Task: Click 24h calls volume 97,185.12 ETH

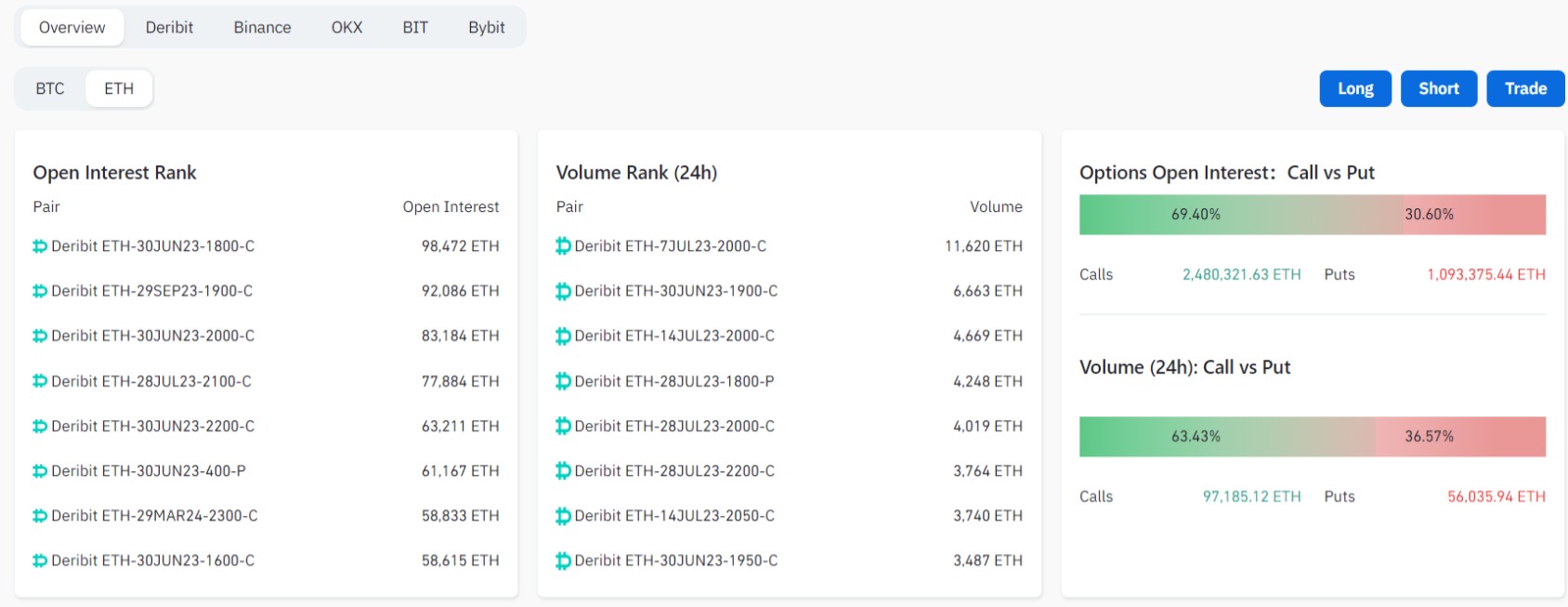Action: coord(1251,496)
